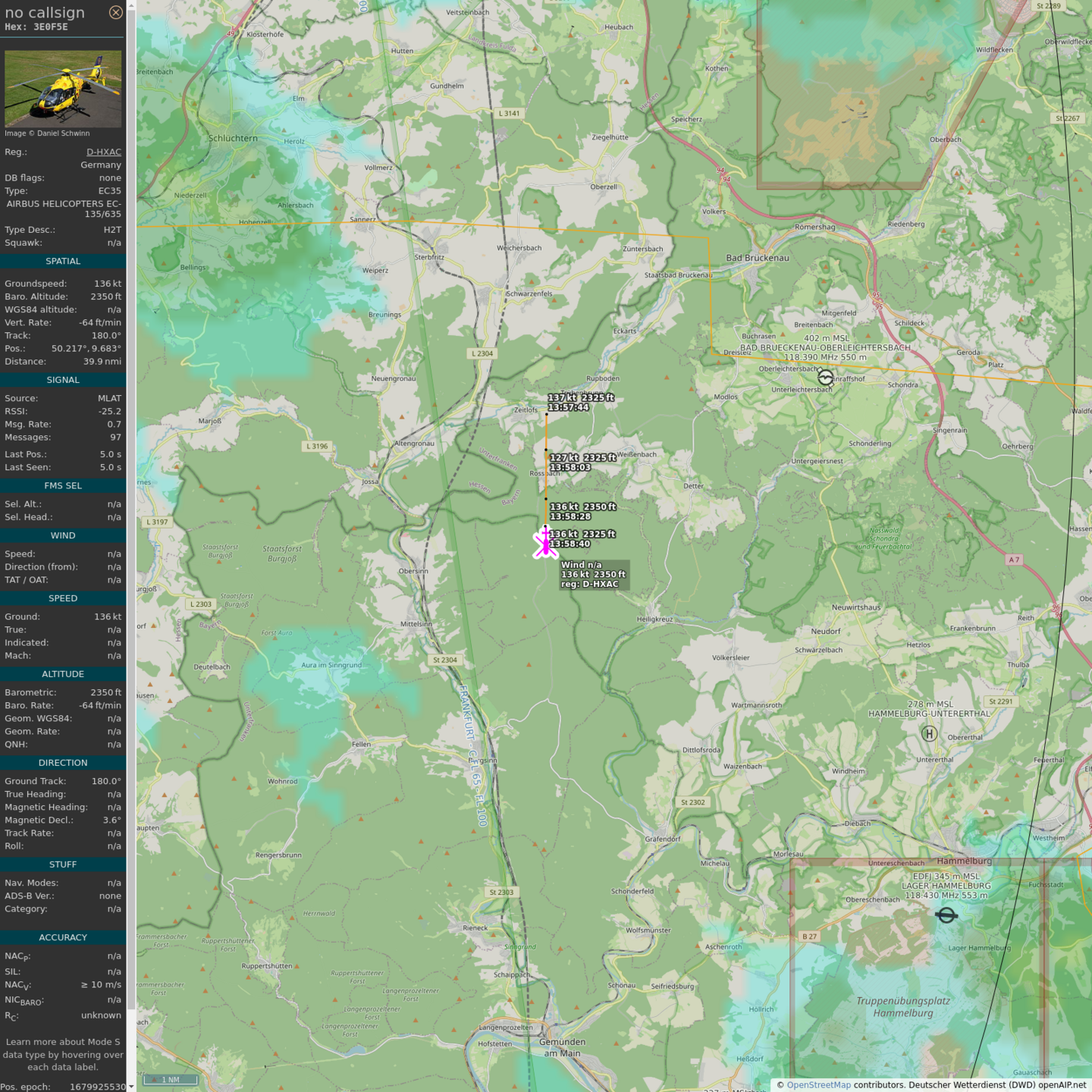Click the sidebar scrollbar down arrow
This screenshot has height=1092, width=1092.
tap(131, 1087)
